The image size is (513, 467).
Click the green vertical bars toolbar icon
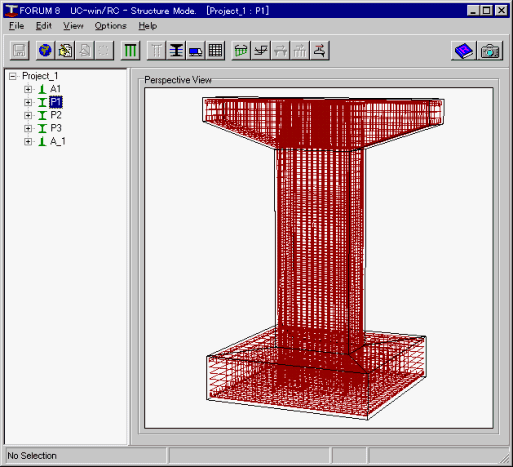130,51
